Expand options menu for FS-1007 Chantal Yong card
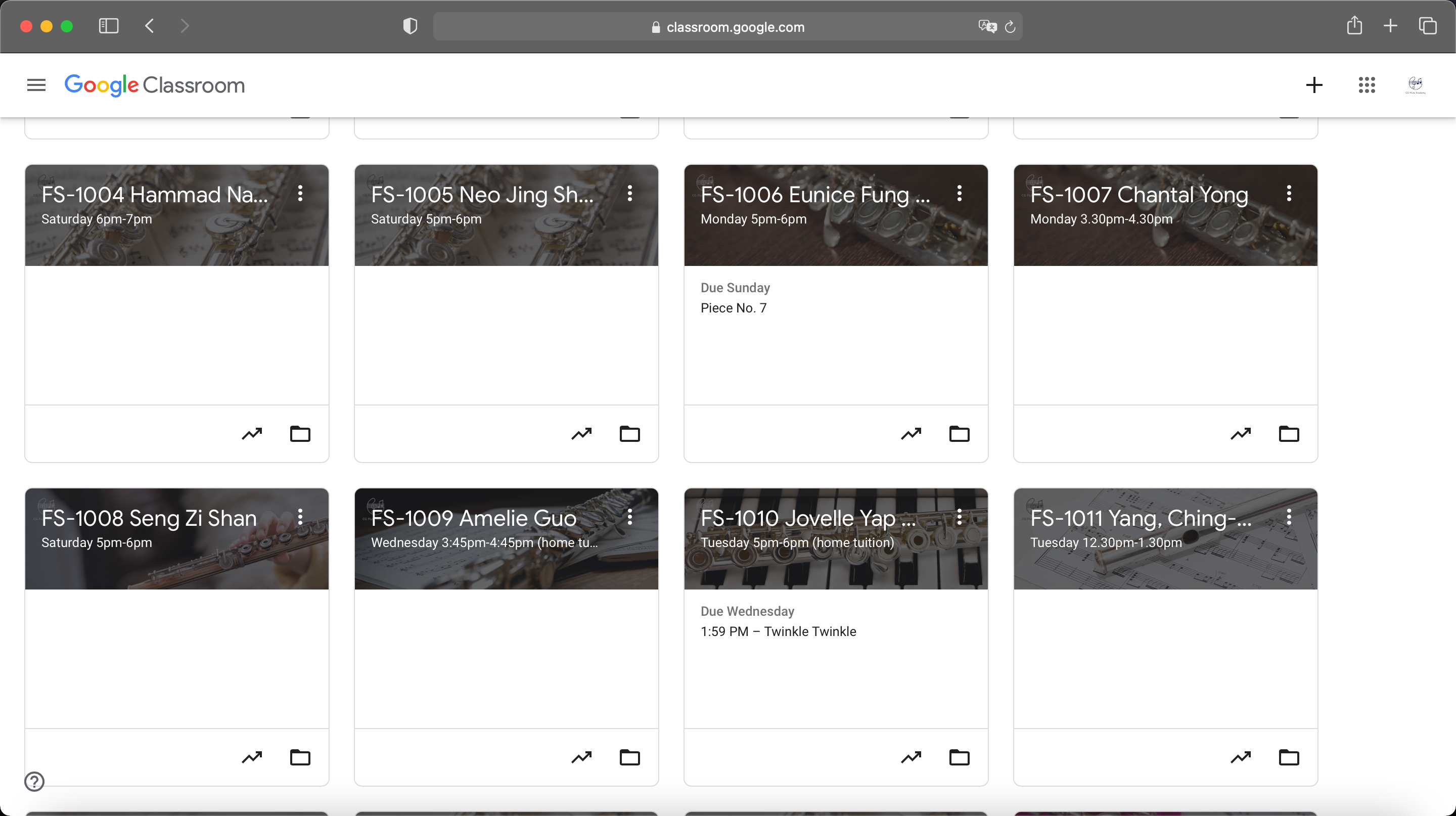The width and height of the screenshot is (1456, 816). pyautogui.click(x=1289, y=194)
